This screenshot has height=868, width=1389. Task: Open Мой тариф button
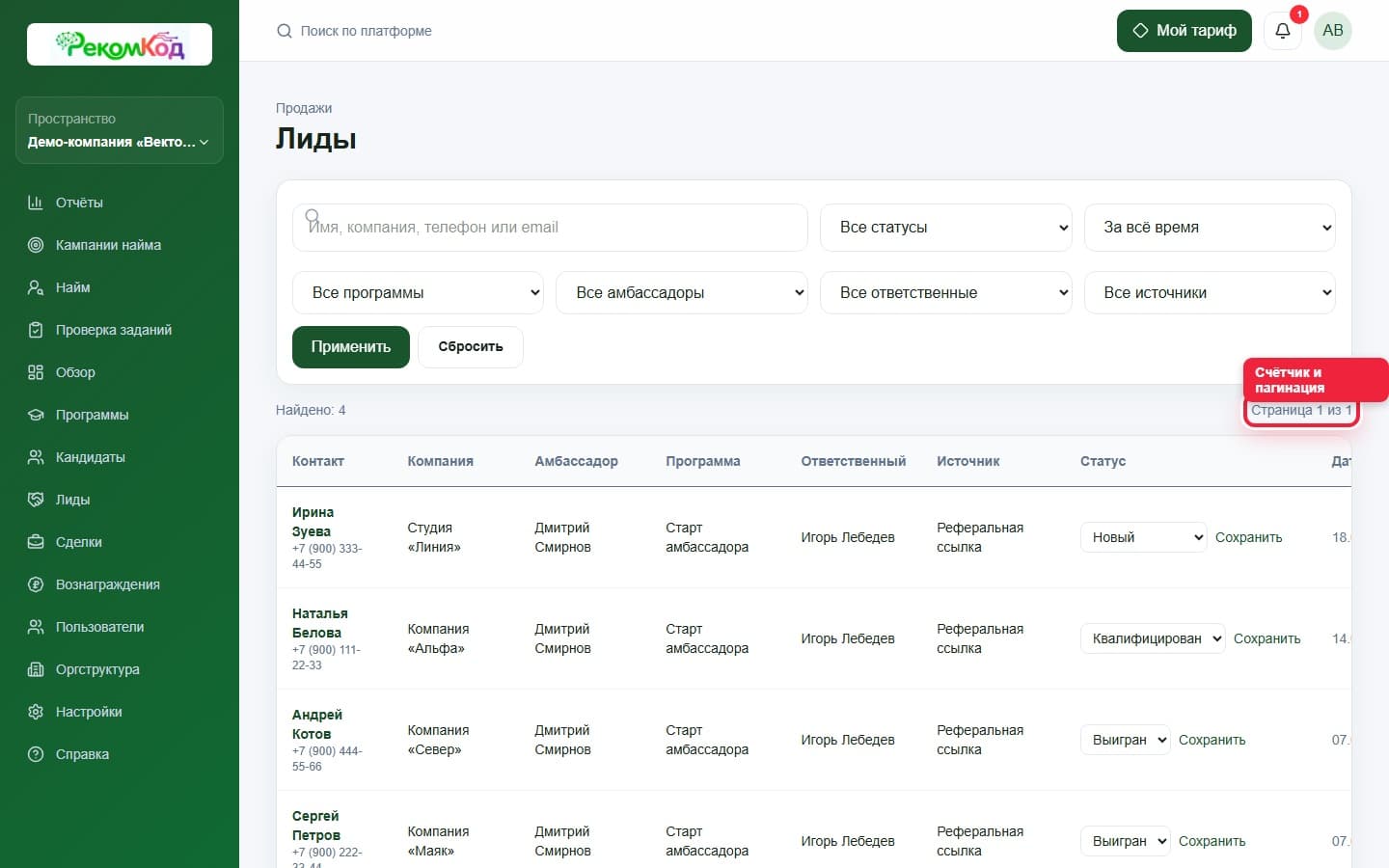1185,31
